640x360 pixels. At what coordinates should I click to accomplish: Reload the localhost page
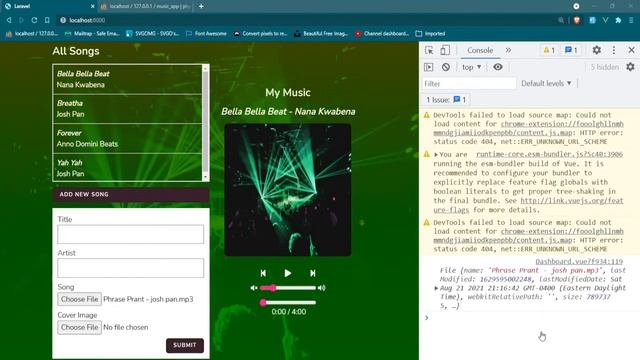click(34, 20)
